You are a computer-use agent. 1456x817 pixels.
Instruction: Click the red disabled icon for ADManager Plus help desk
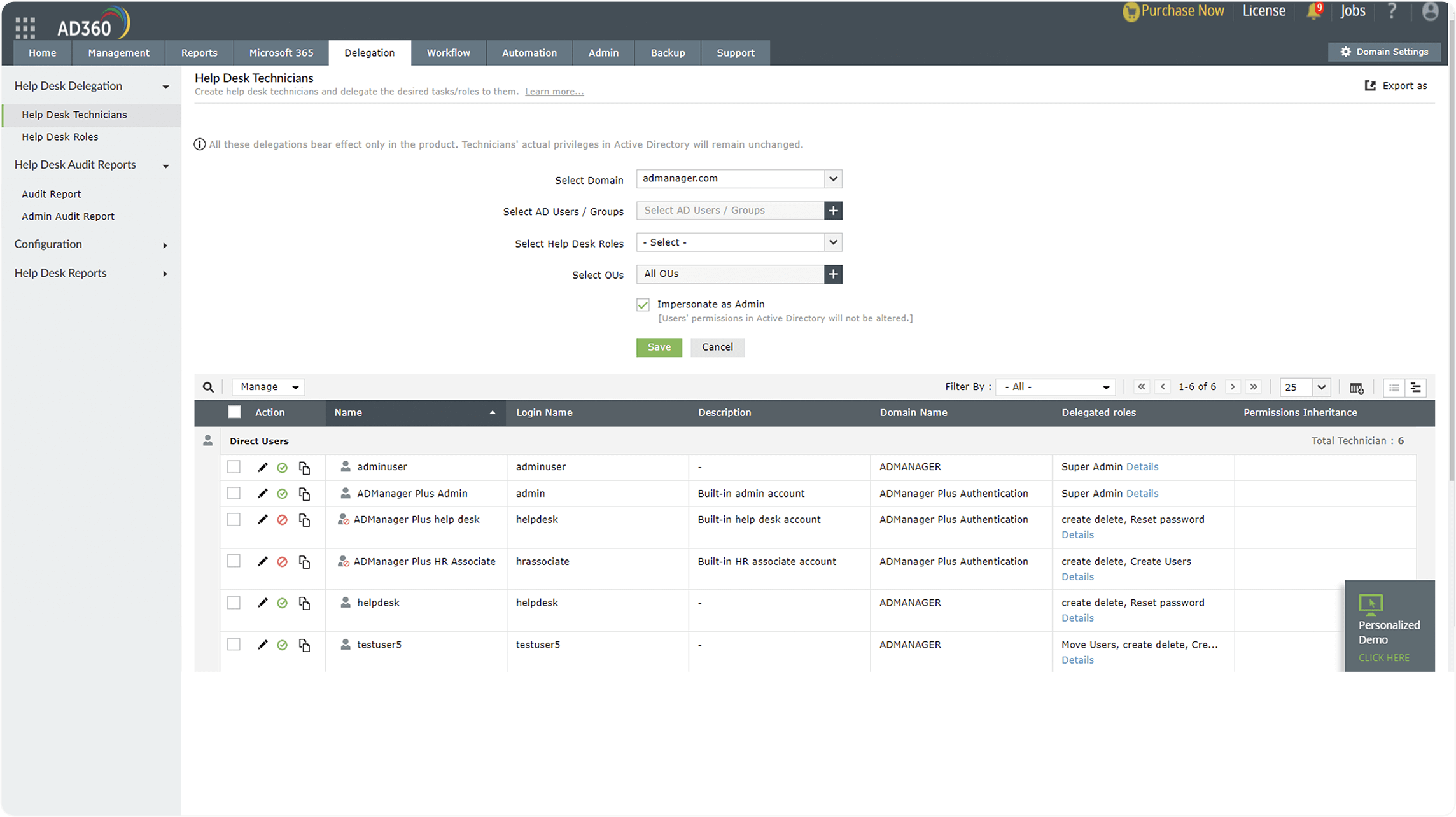282,520
